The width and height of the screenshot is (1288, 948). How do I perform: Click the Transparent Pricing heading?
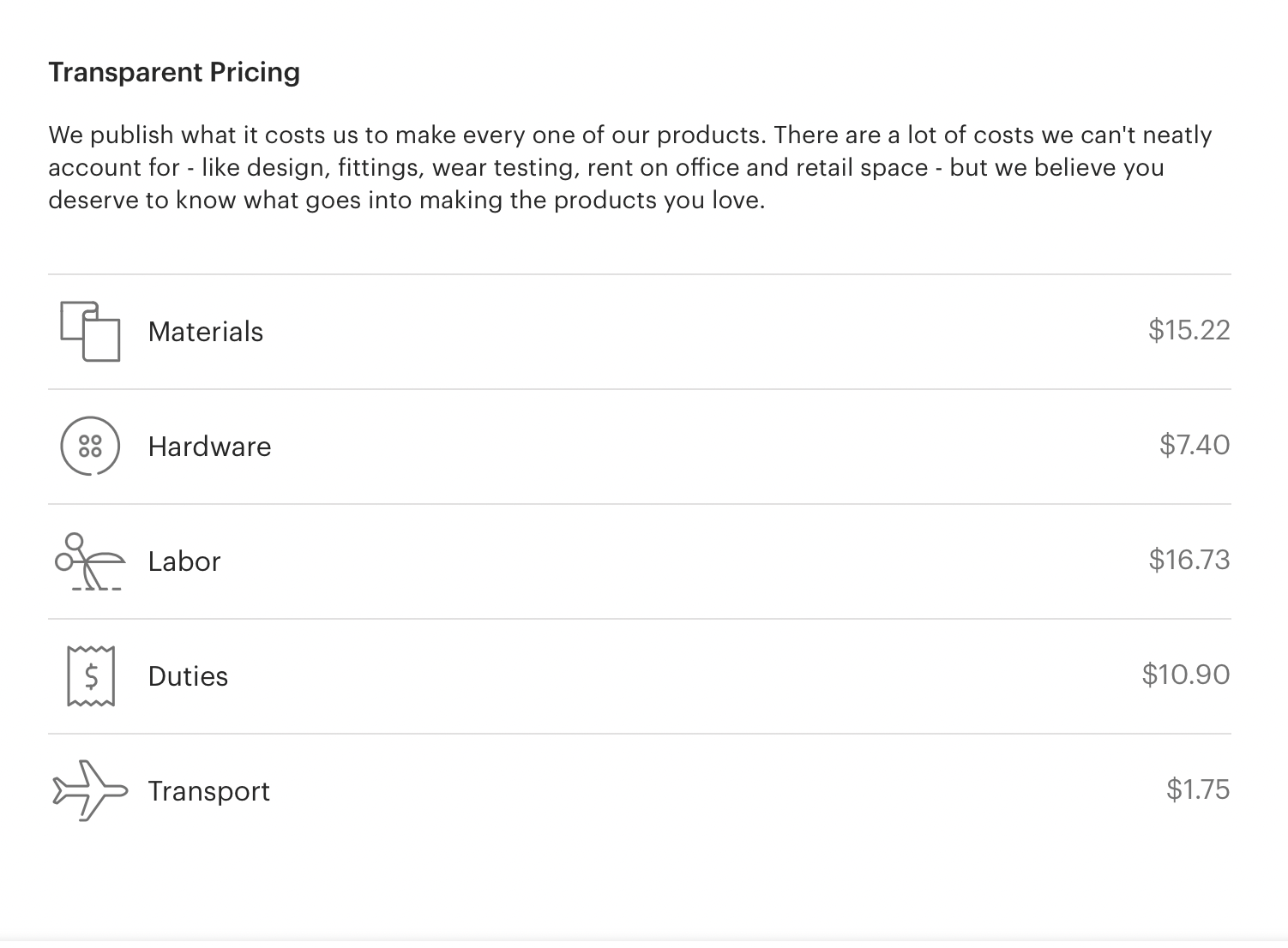pos(174,72)
